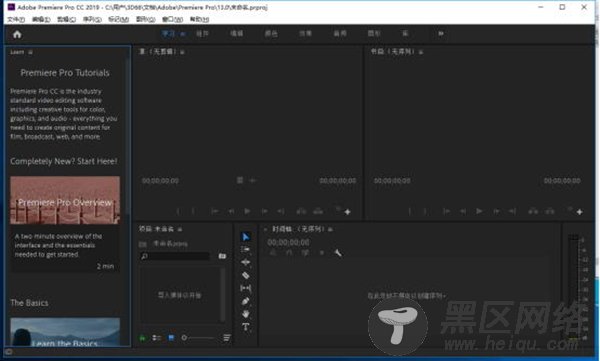Open the 帮助(H) menu
The height and width of the screenshot is (361, 600).
click(199, 19)
